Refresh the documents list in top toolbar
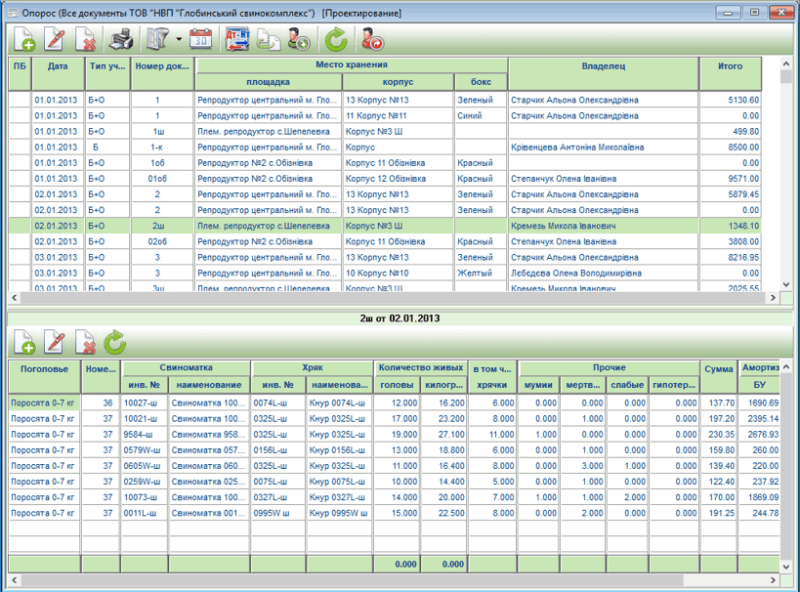The height and width of the screenshot is (592, 800). (x=336, y=40)
